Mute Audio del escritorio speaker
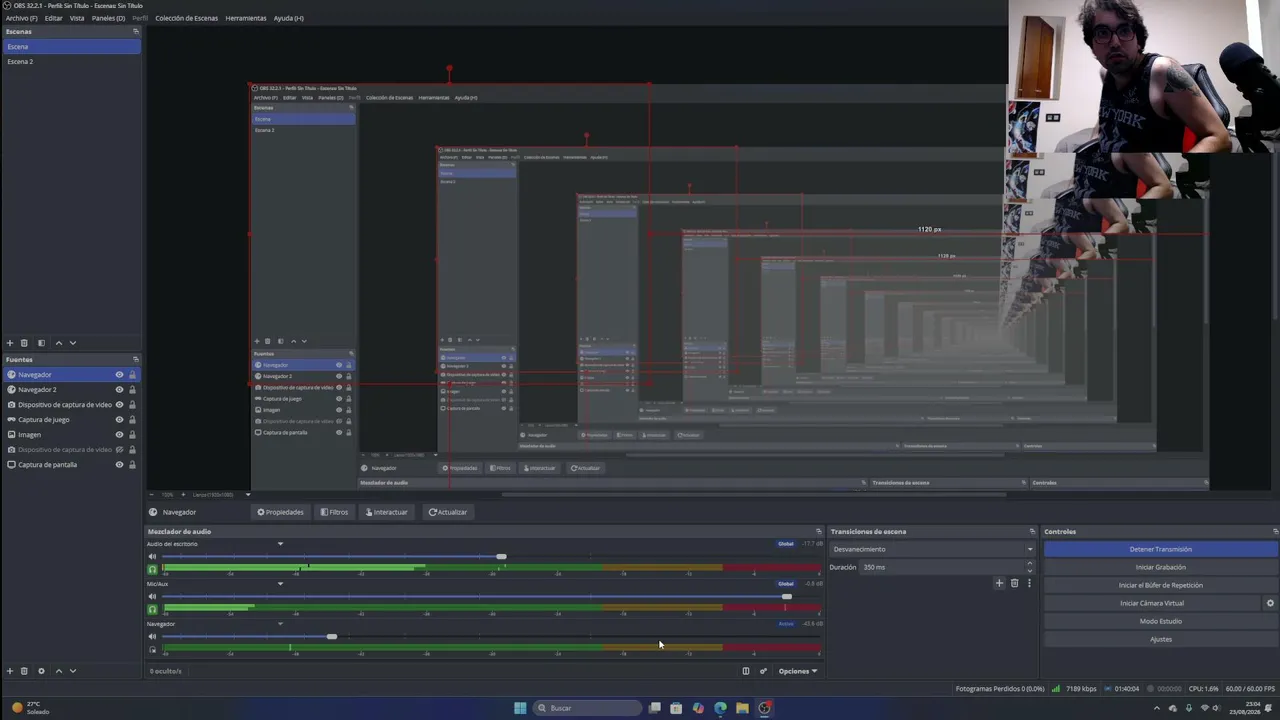Image resolution: width=1280 pixels, height=720 pixels. (x=153, y=556)
